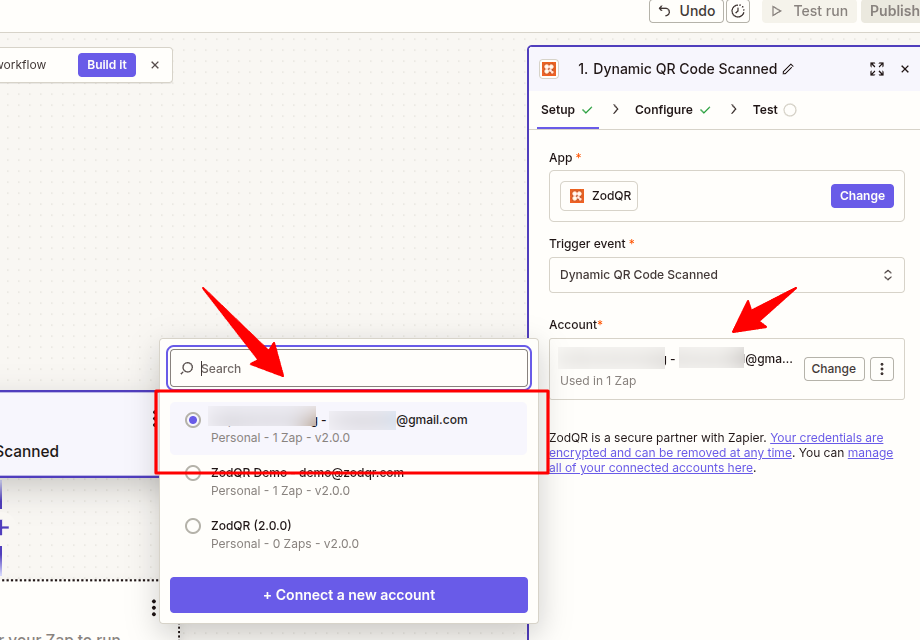Click the chevron between Setup and Configure
The width and height of the screenshot is (920, 640).
(x=615, y=109)
